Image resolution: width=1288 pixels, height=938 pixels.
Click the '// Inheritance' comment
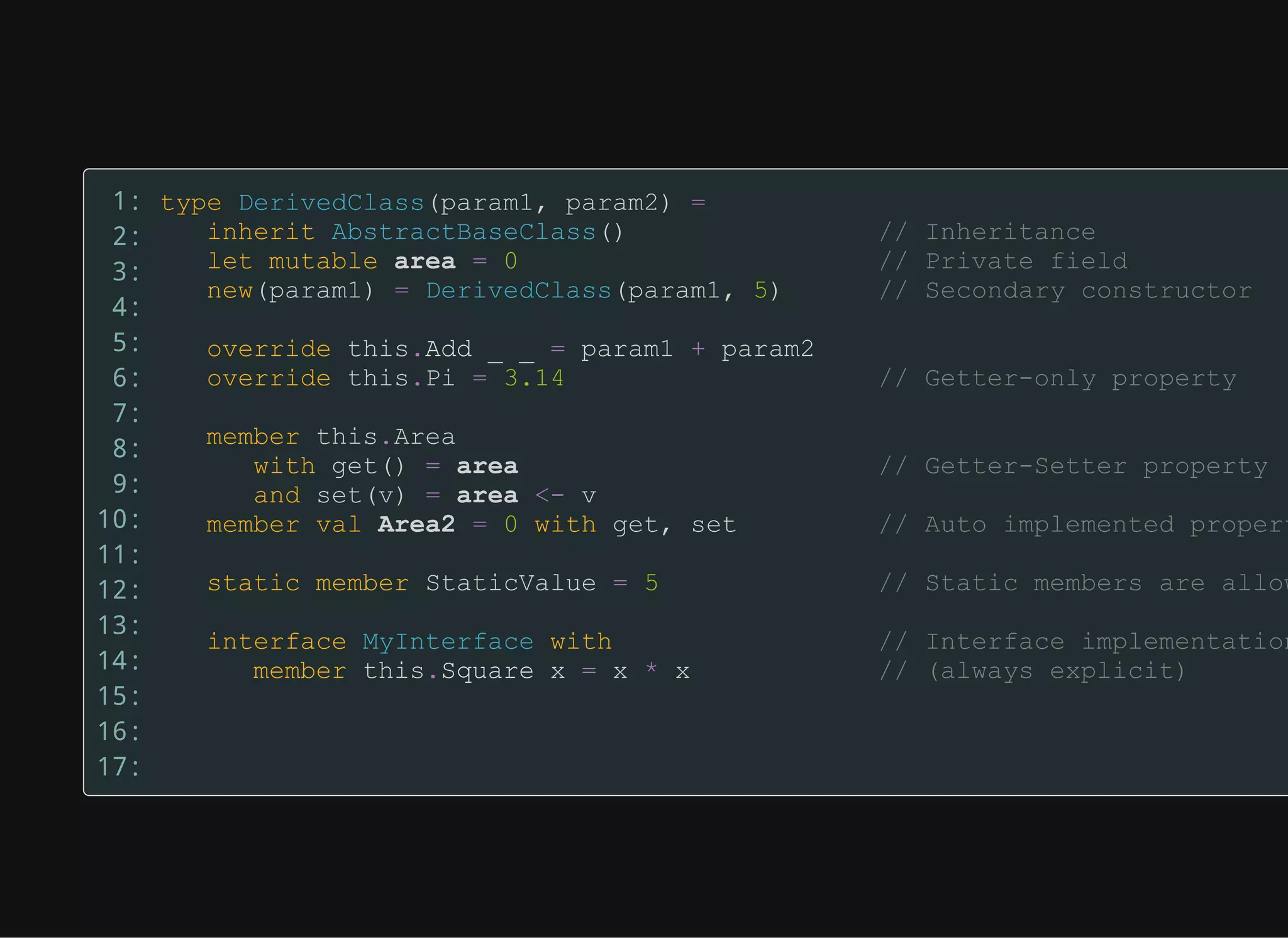(987, 232)
